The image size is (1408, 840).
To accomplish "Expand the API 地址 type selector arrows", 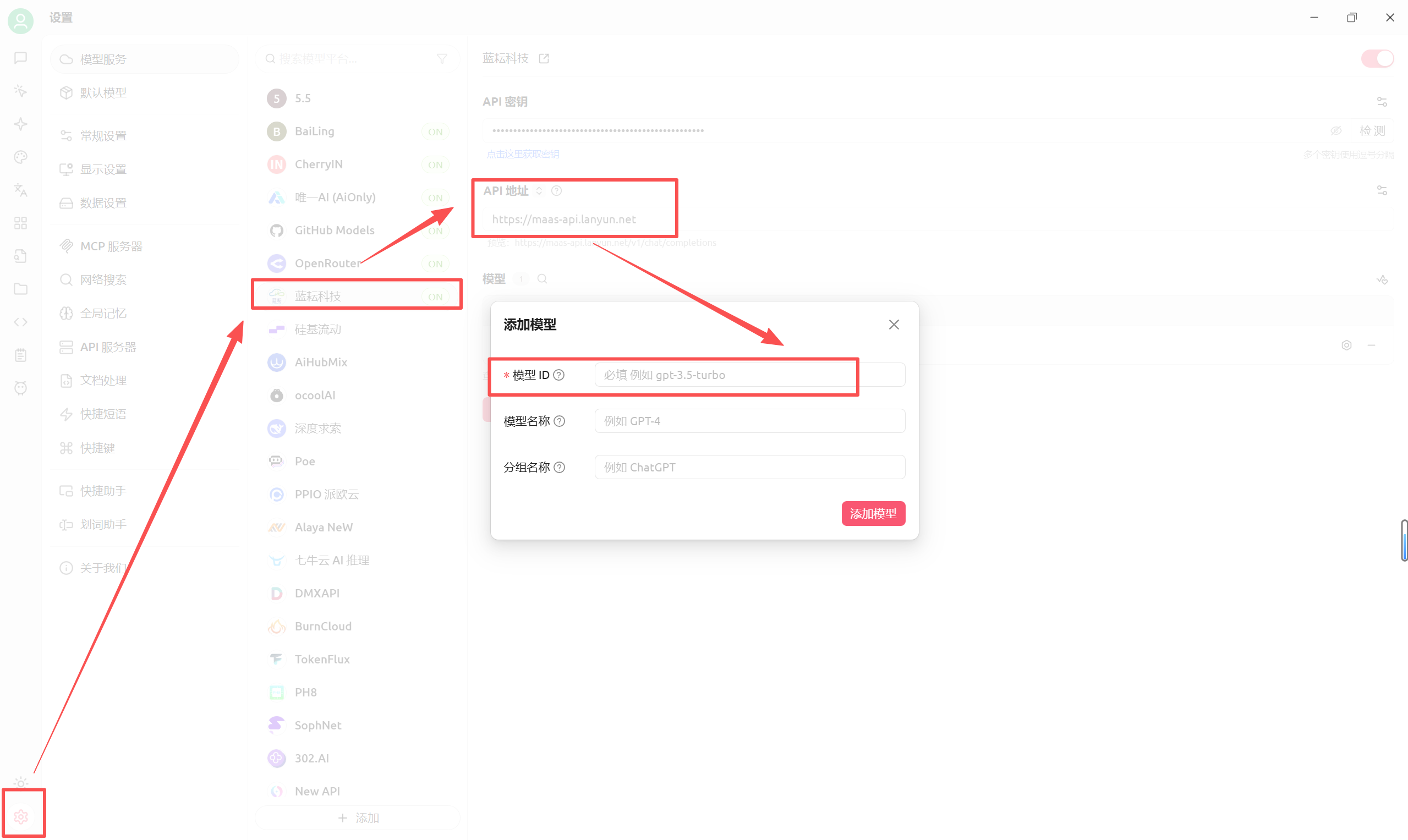I will coord(539,191).
